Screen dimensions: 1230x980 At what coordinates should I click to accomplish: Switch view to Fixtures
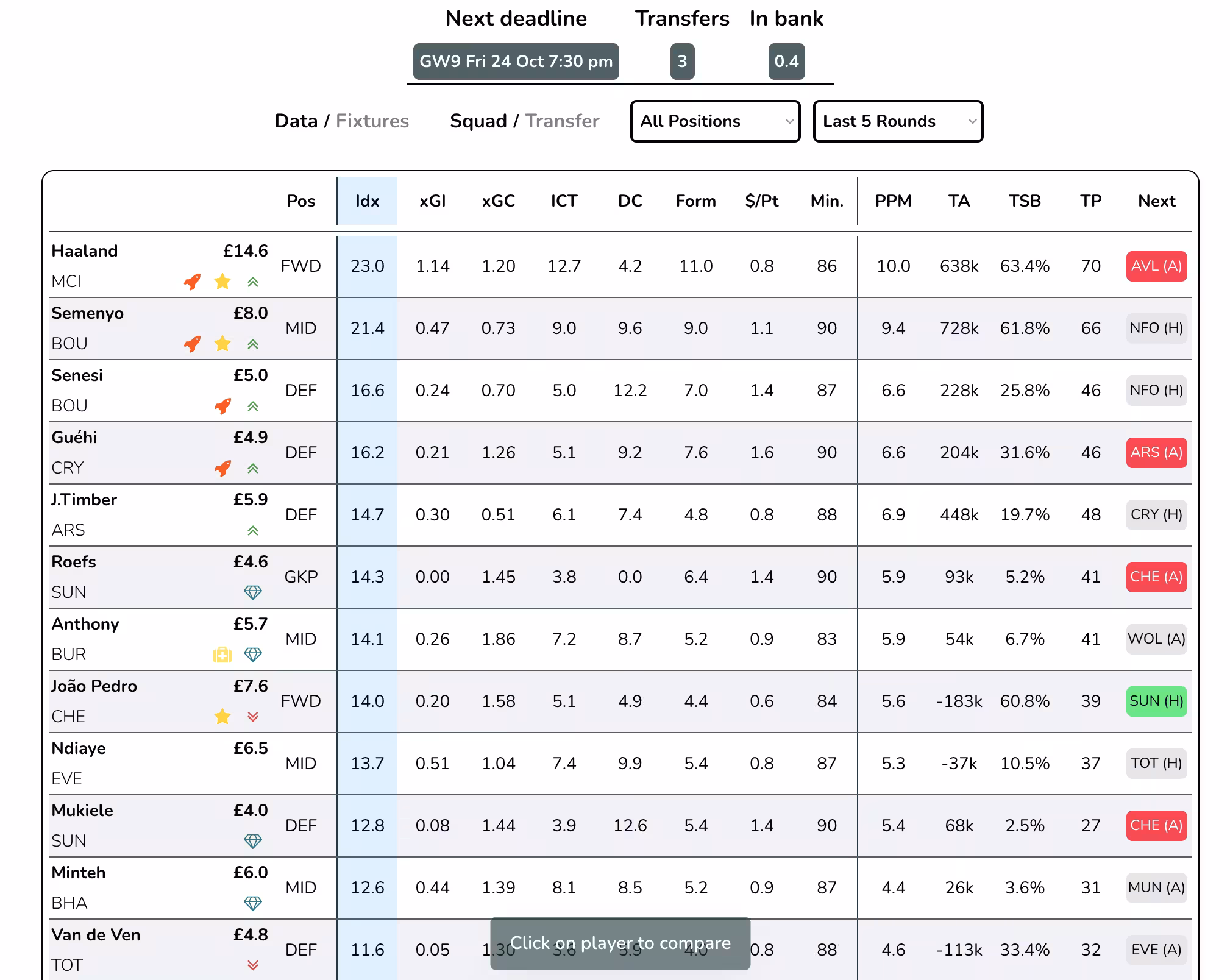(x=372, y=121)
